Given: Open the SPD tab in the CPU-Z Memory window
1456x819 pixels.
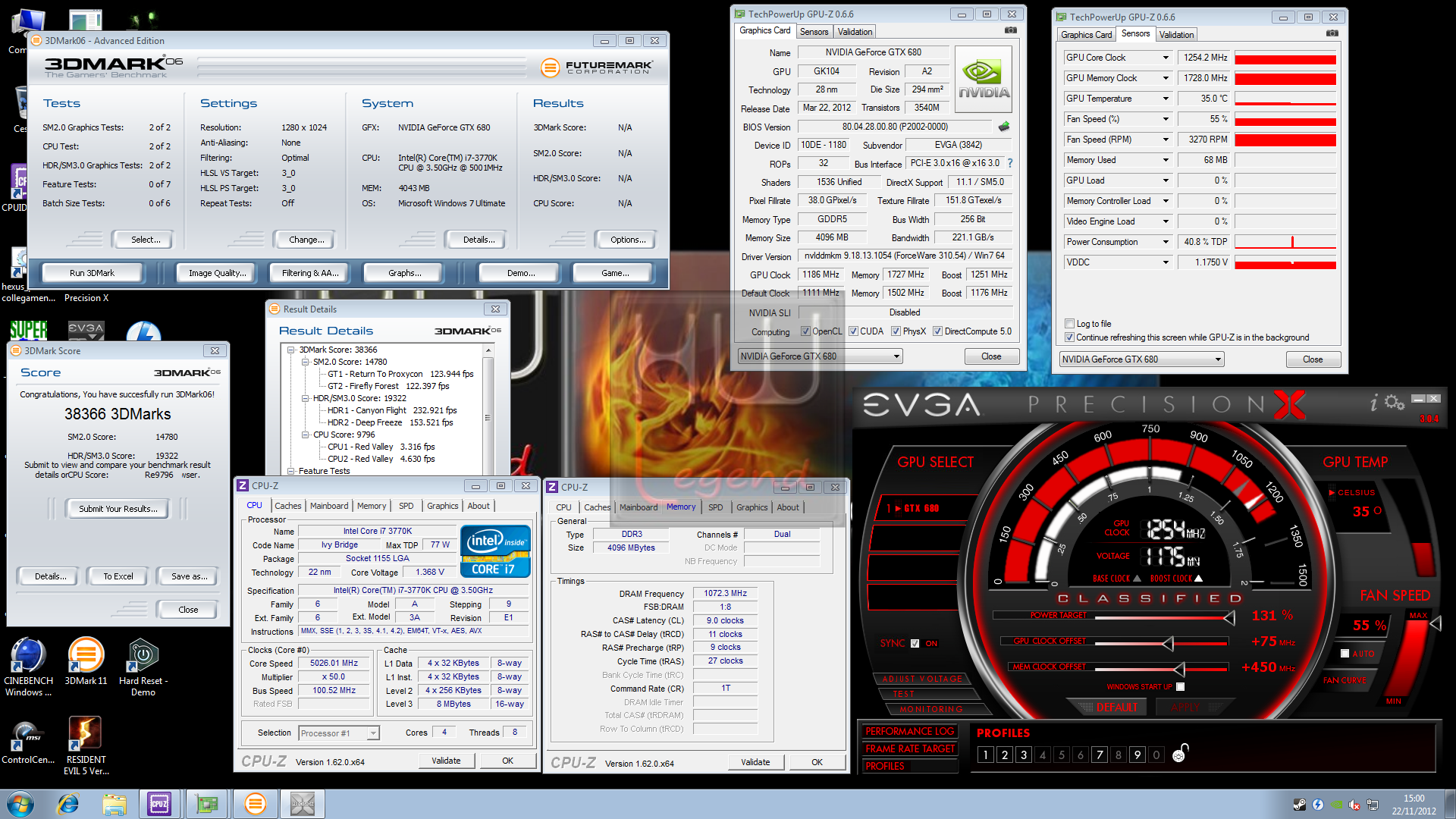Looking at the screenshot, I should pos(715,507).
